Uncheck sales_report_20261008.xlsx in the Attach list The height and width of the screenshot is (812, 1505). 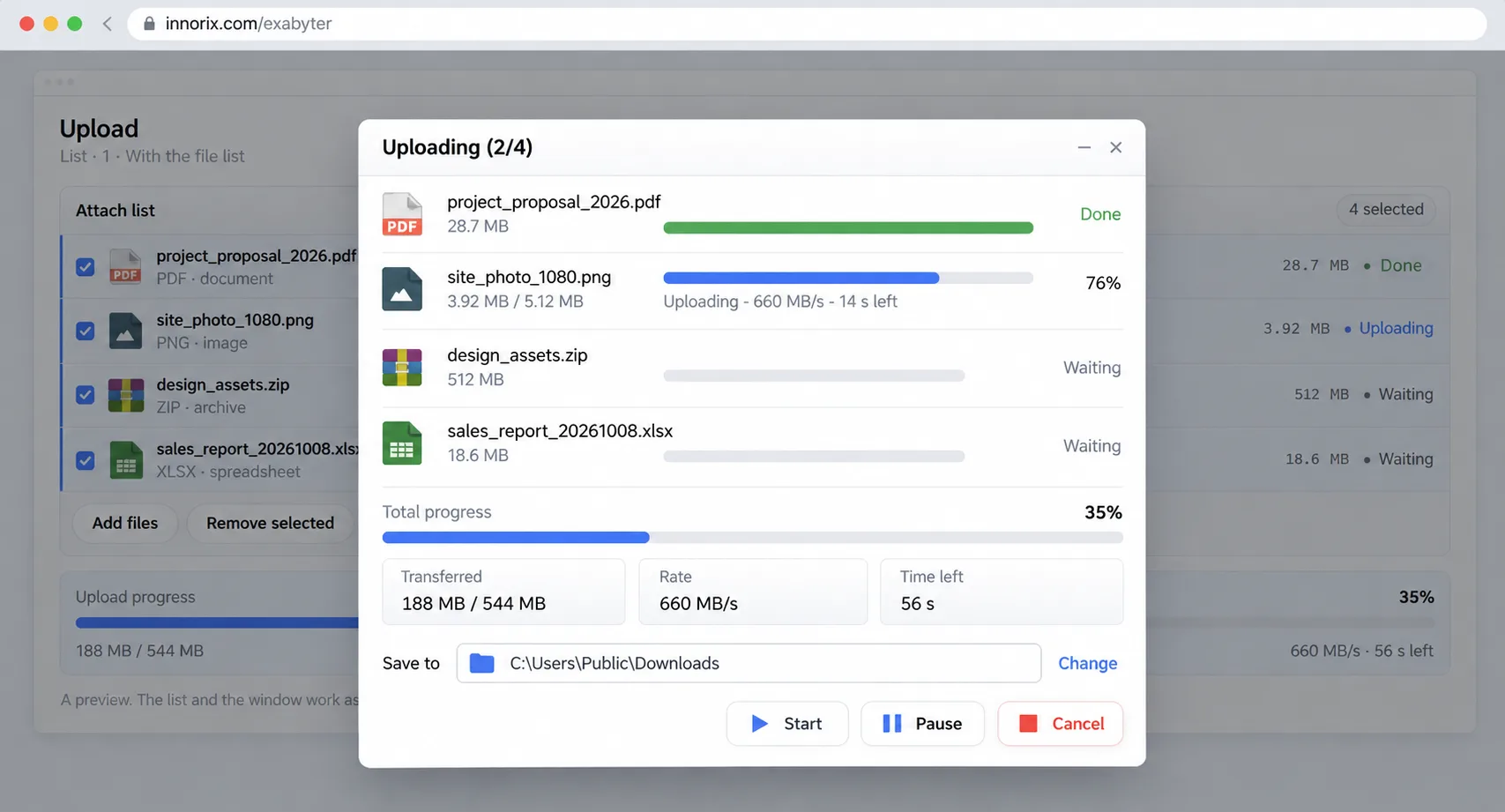point(86,460)
